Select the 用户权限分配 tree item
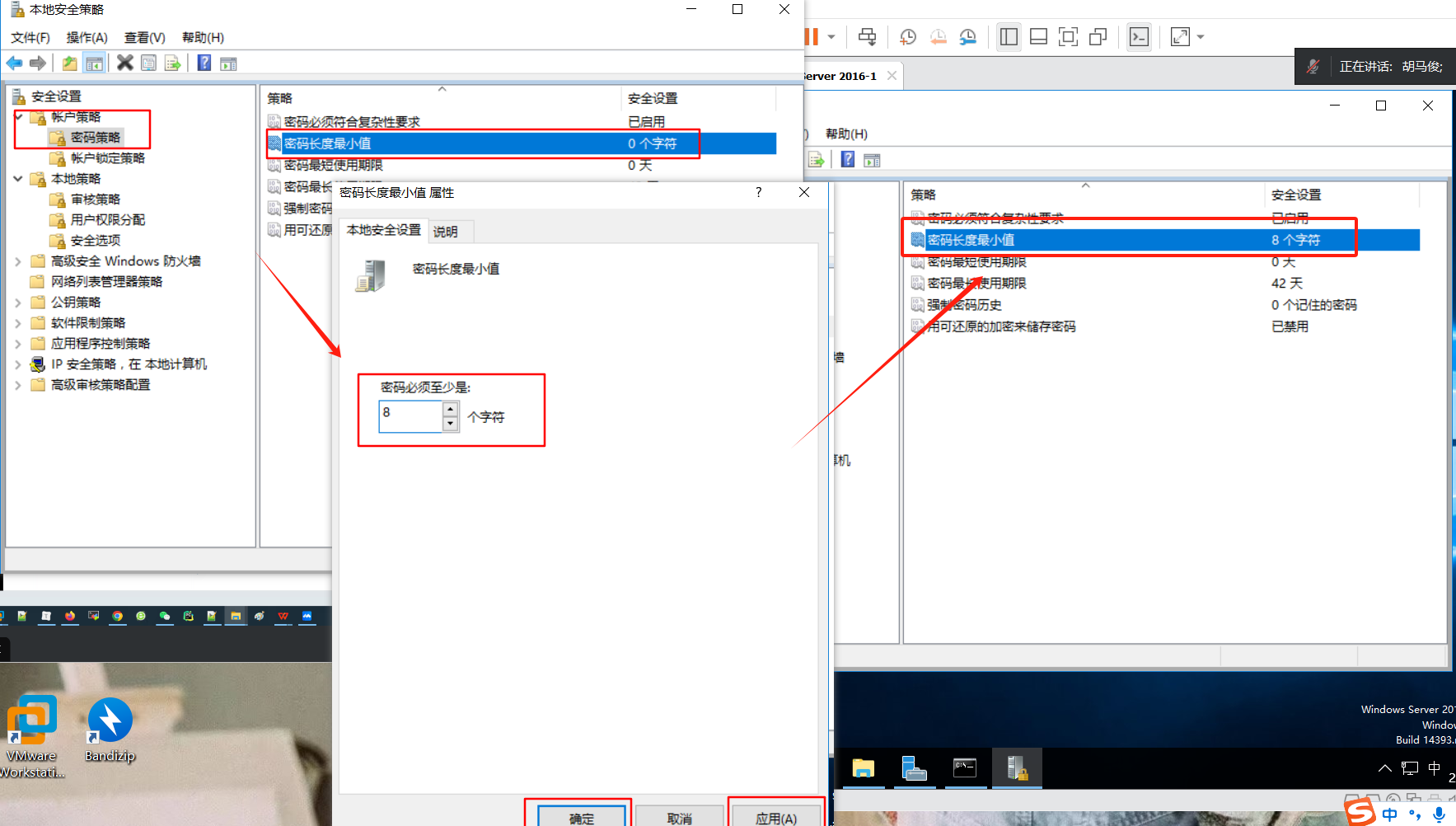Image resolution: width=1456 pixels, height=826 pixels. 98,220
